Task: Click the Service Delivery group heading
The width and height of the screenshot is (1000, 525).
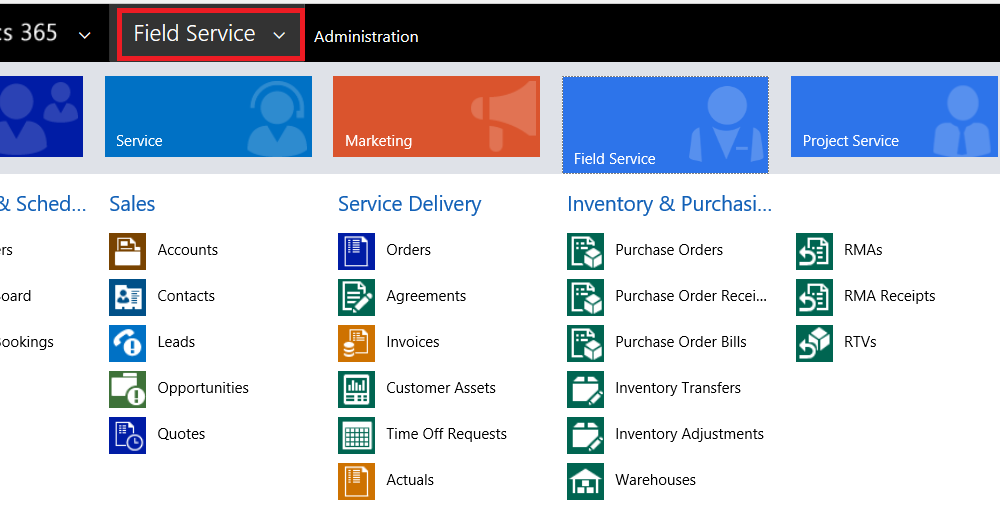Action: tap(409, 204)
